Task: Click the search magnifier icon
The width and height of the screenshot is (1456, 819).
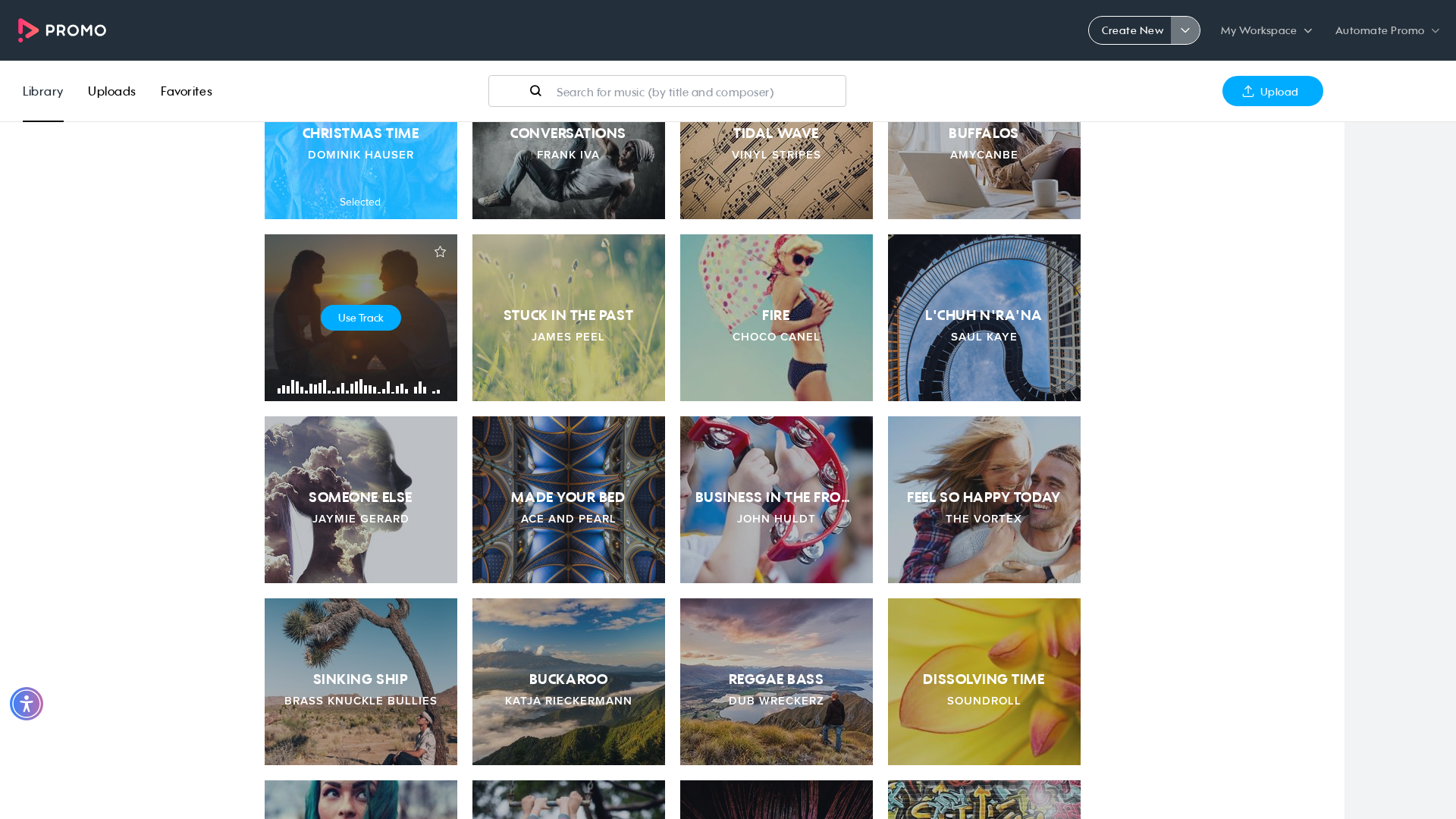Action: (x=535, y=91)
